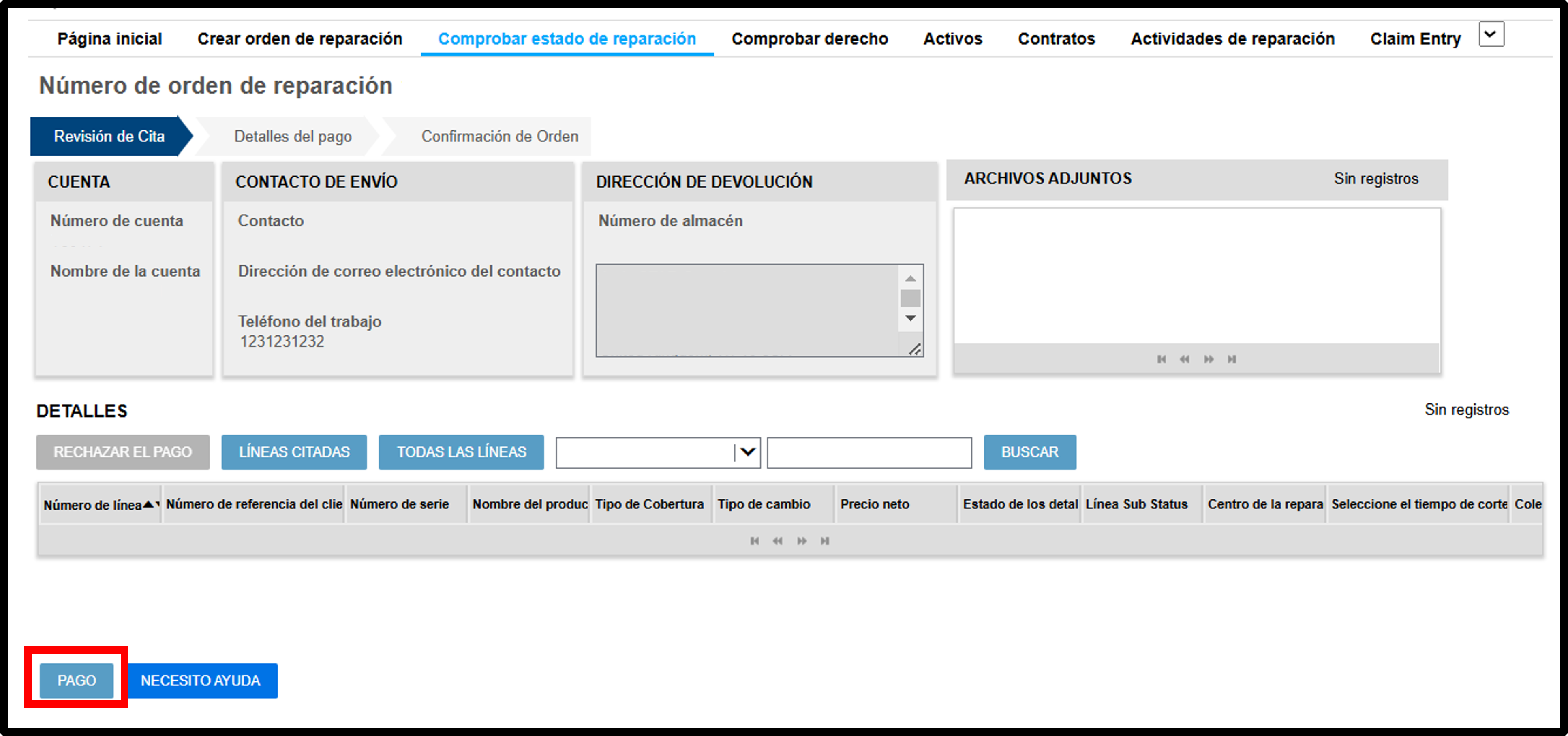Image resolution: width=1568 pixels, height=736 pixels.
Task: Click the address box scrollbar thumb
Action: (x=911, y=298)
